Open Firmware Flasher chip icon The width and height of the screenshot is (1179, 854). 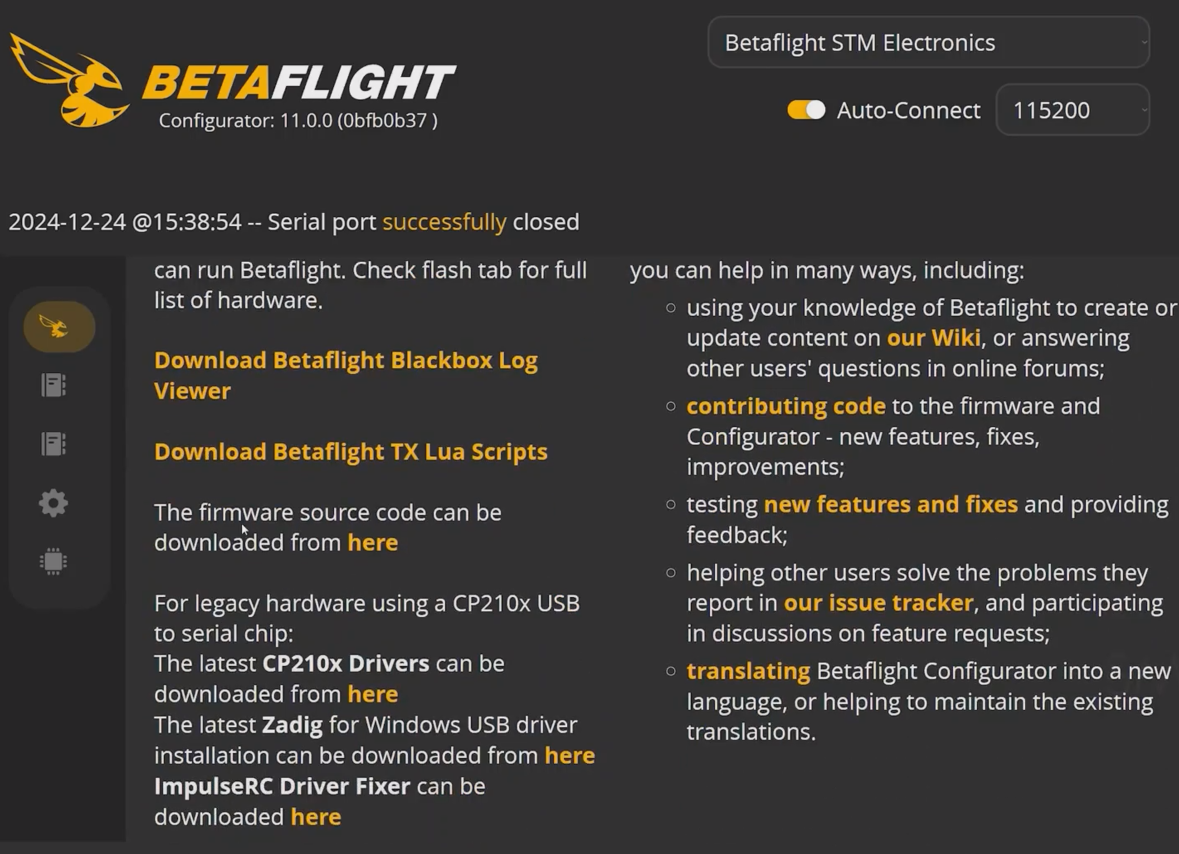click(x=54, y=562)
